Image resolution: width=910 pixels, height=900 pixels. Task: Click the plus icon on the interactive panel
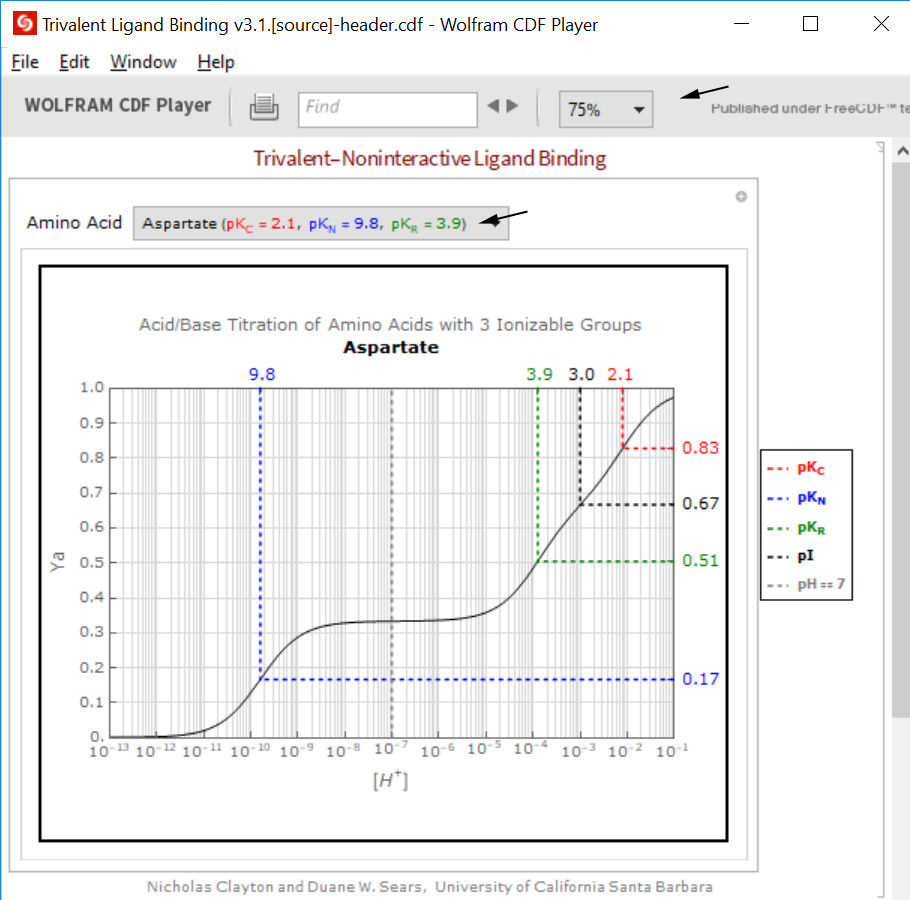pos(741,196)
